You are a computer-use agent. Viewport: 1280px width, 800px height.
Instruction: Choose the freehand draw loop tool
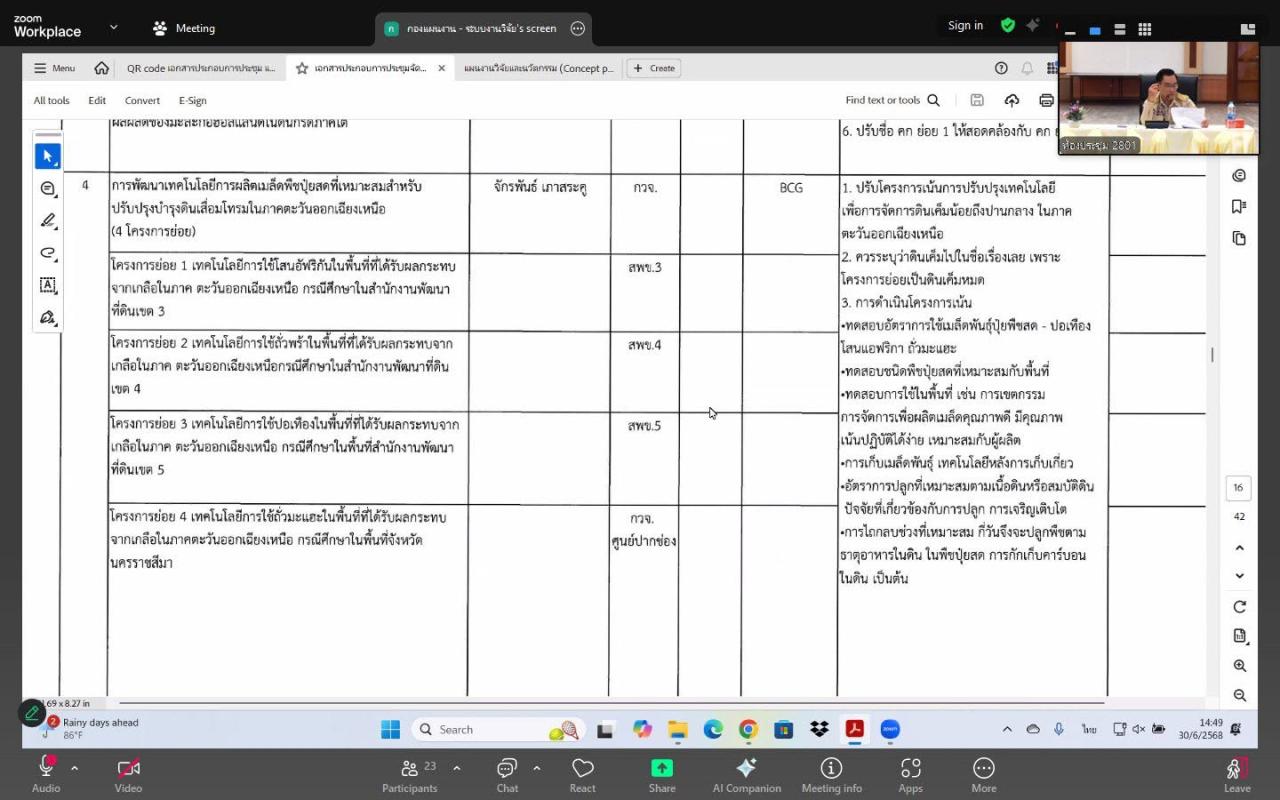tap(47, 253)
